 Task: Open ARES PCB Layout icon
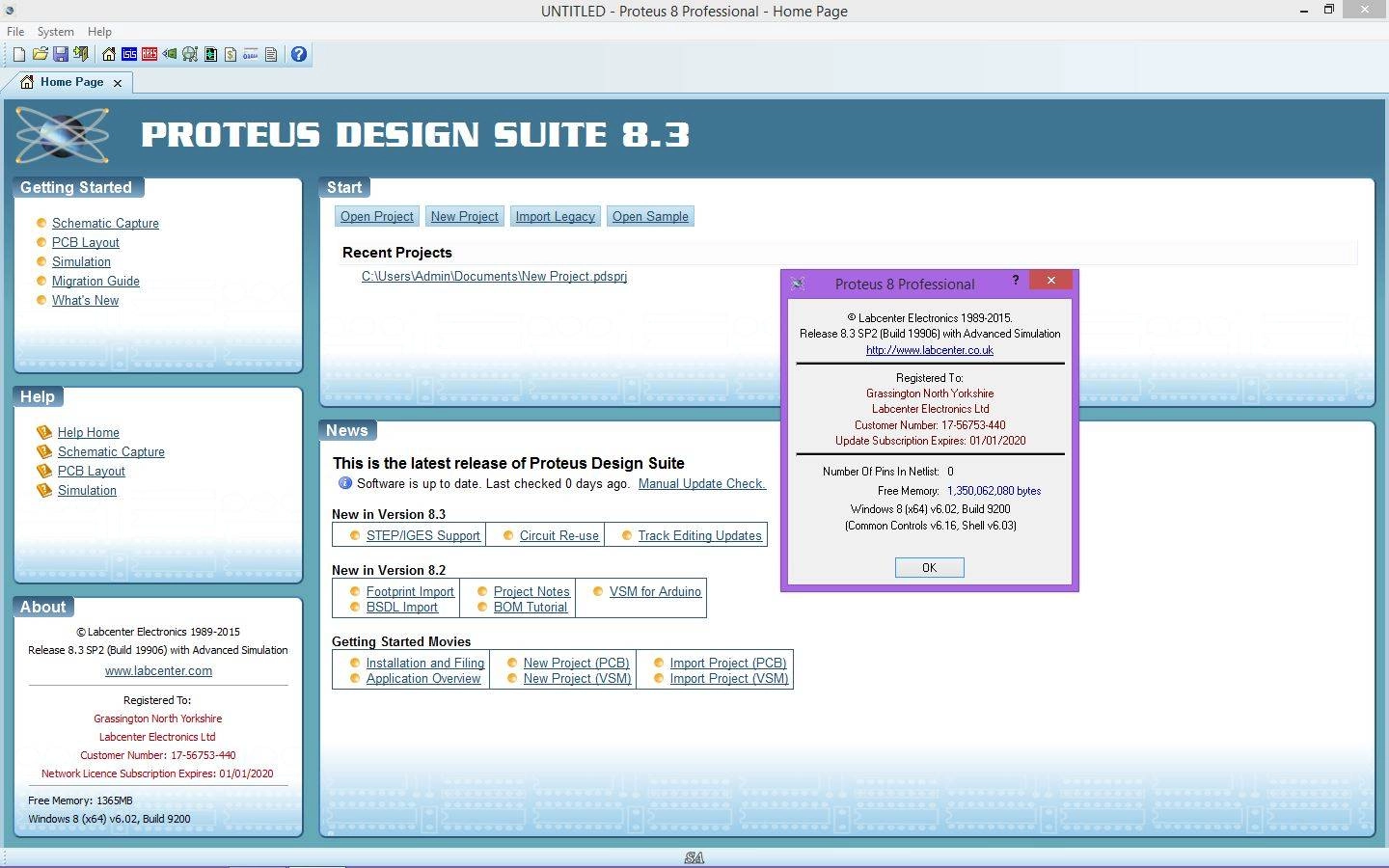(150, 54)
